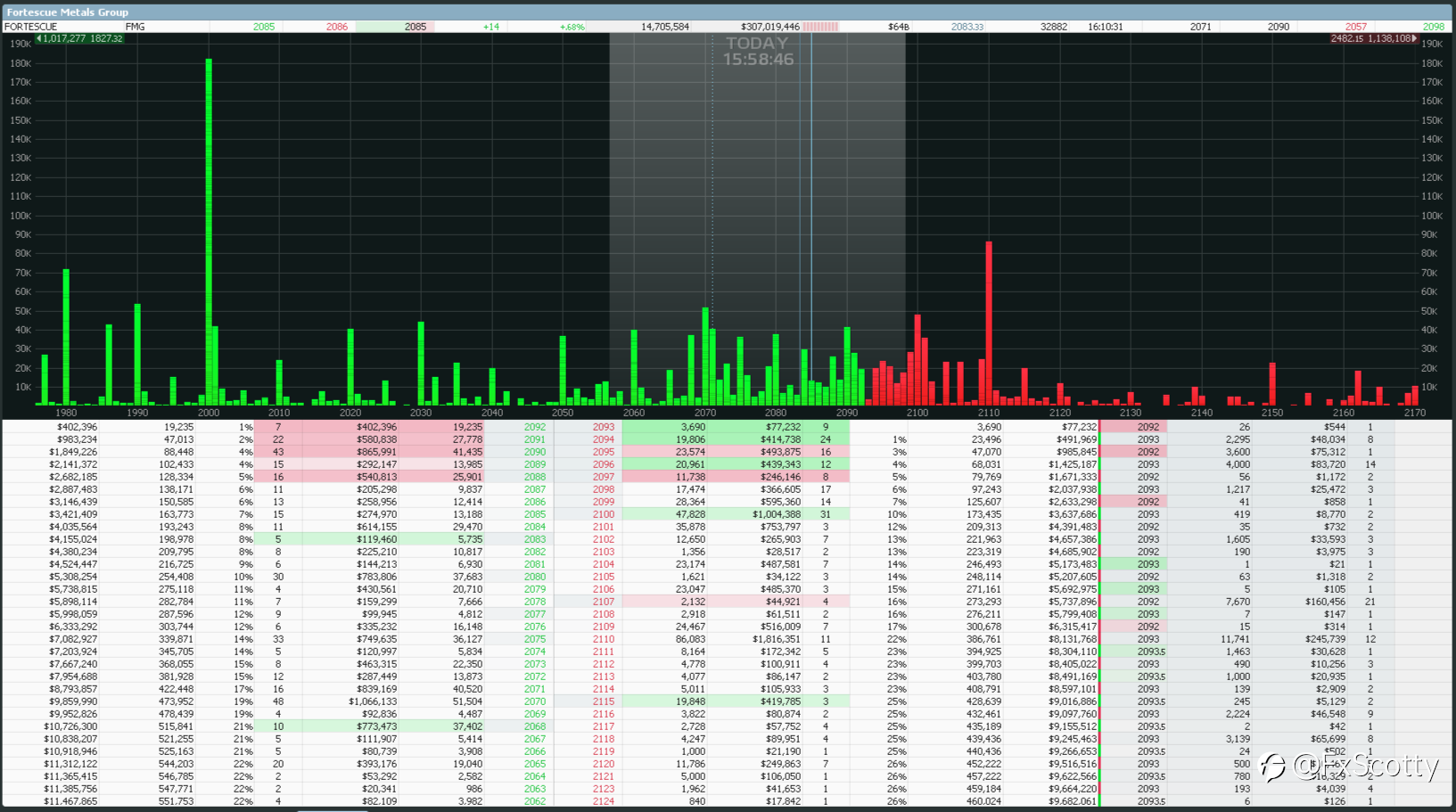Select the green bid price 2068 row
The image size is (1456, 812).
click(277, 726)
